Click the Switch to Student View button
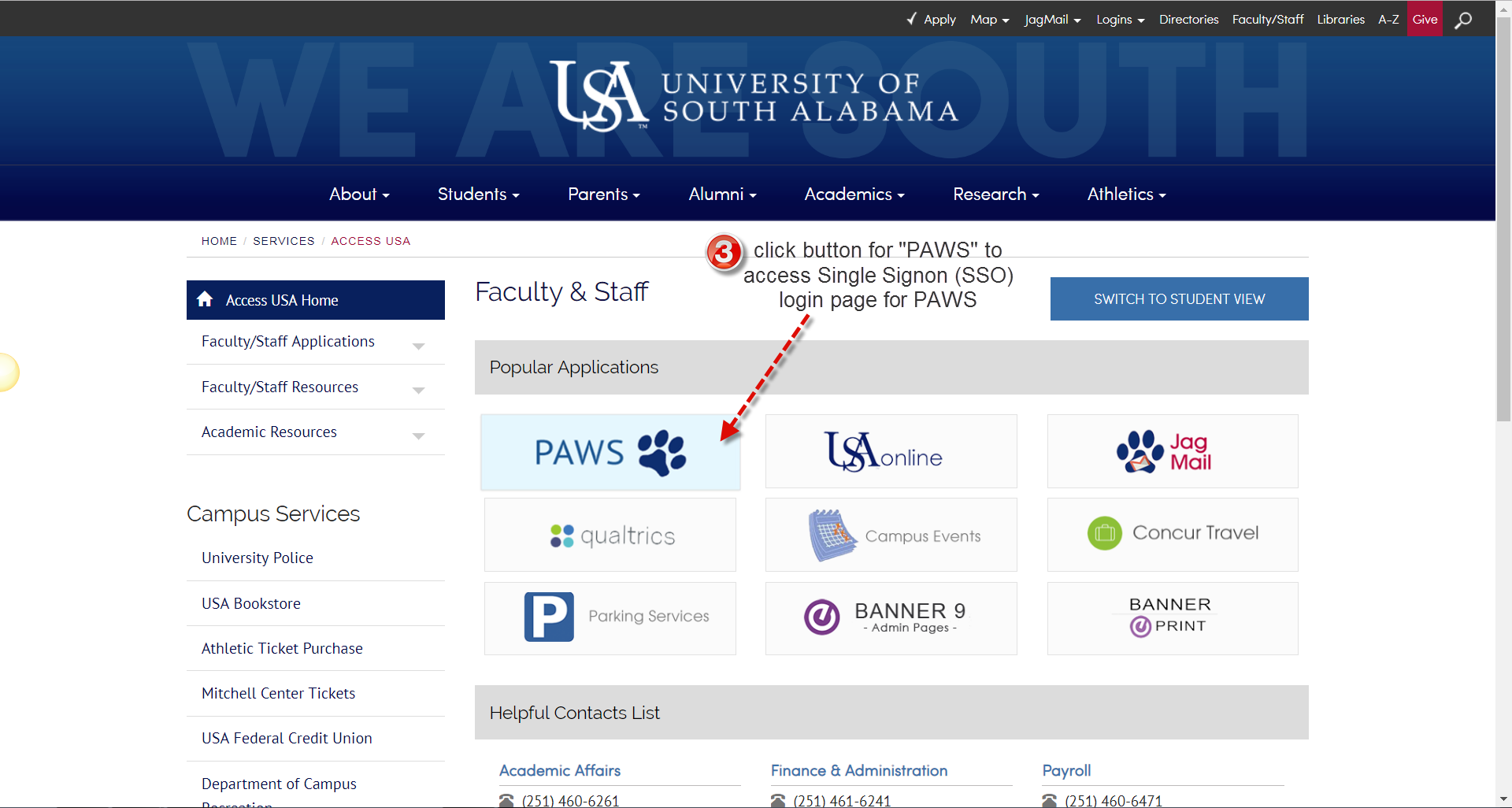Viewport: 1512px width, 808px height. pos(1178,298)
